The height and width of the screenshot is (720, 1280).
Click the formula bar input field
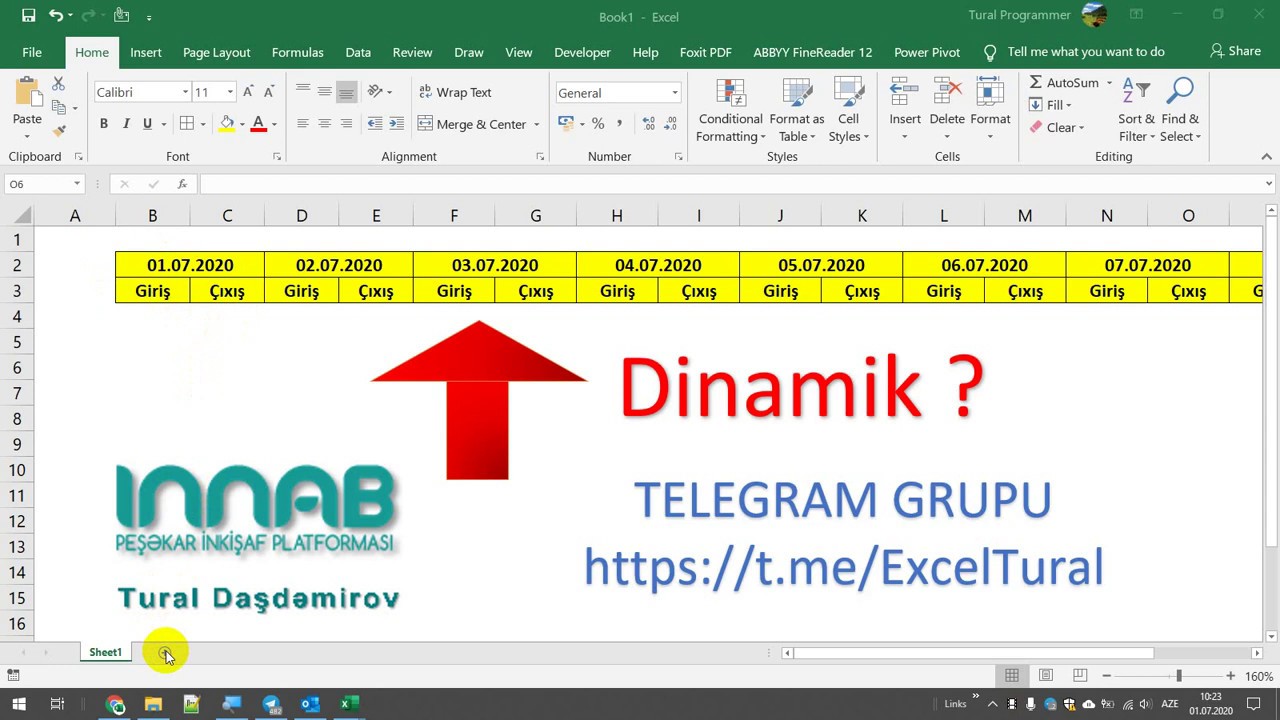[x=730, y=184]
